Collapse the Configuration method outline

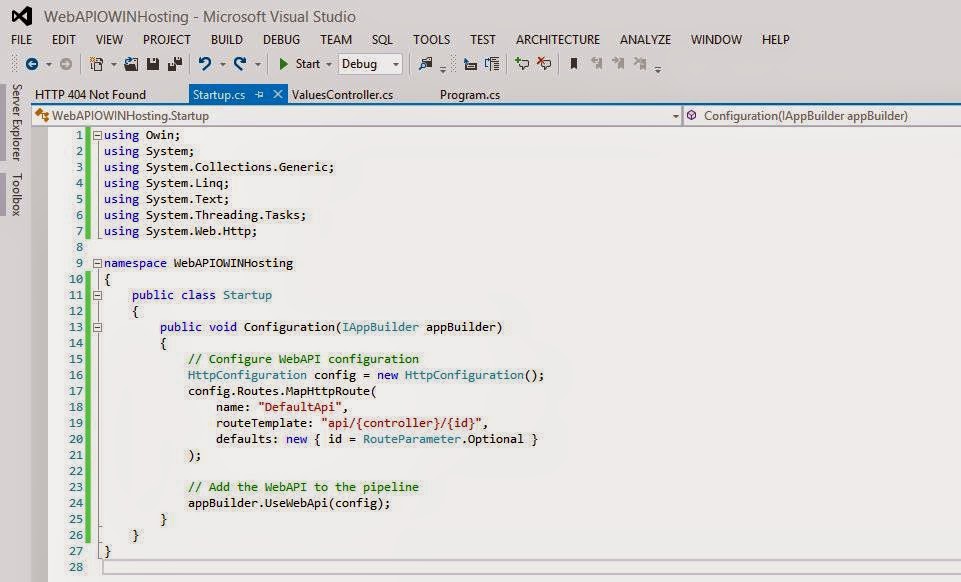(x=97, y=327)
